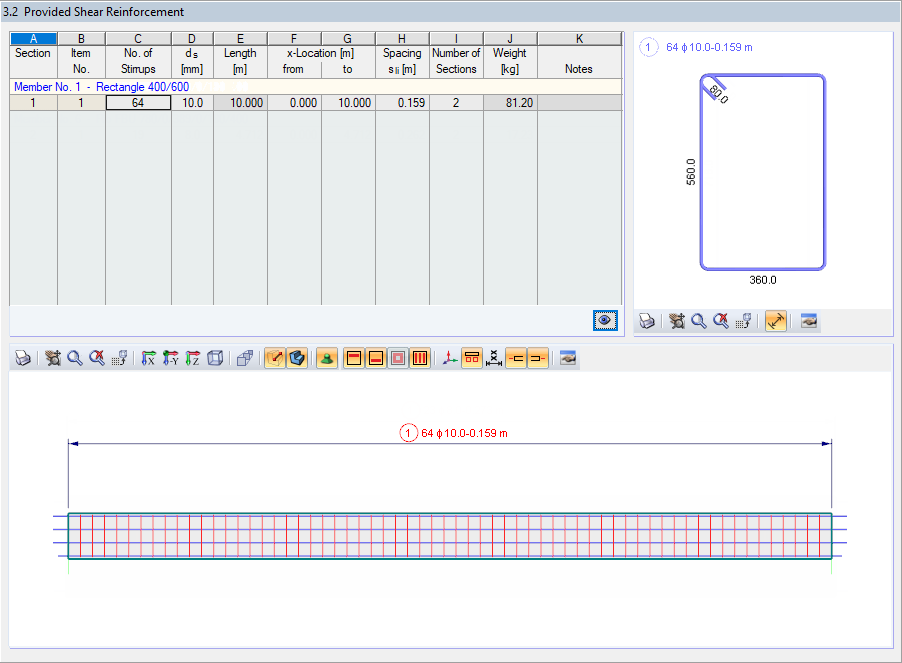902x663 pixels.
Task: Toggle supports display green icon
Action: click(x=327, y=358)
